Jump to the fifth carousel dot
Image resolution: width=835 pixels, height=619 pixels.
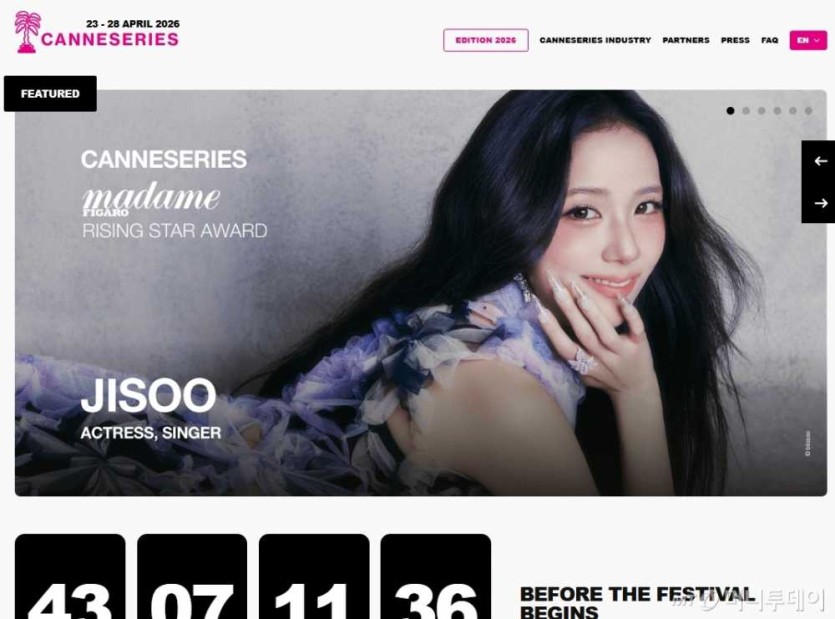tap(793, 111)
